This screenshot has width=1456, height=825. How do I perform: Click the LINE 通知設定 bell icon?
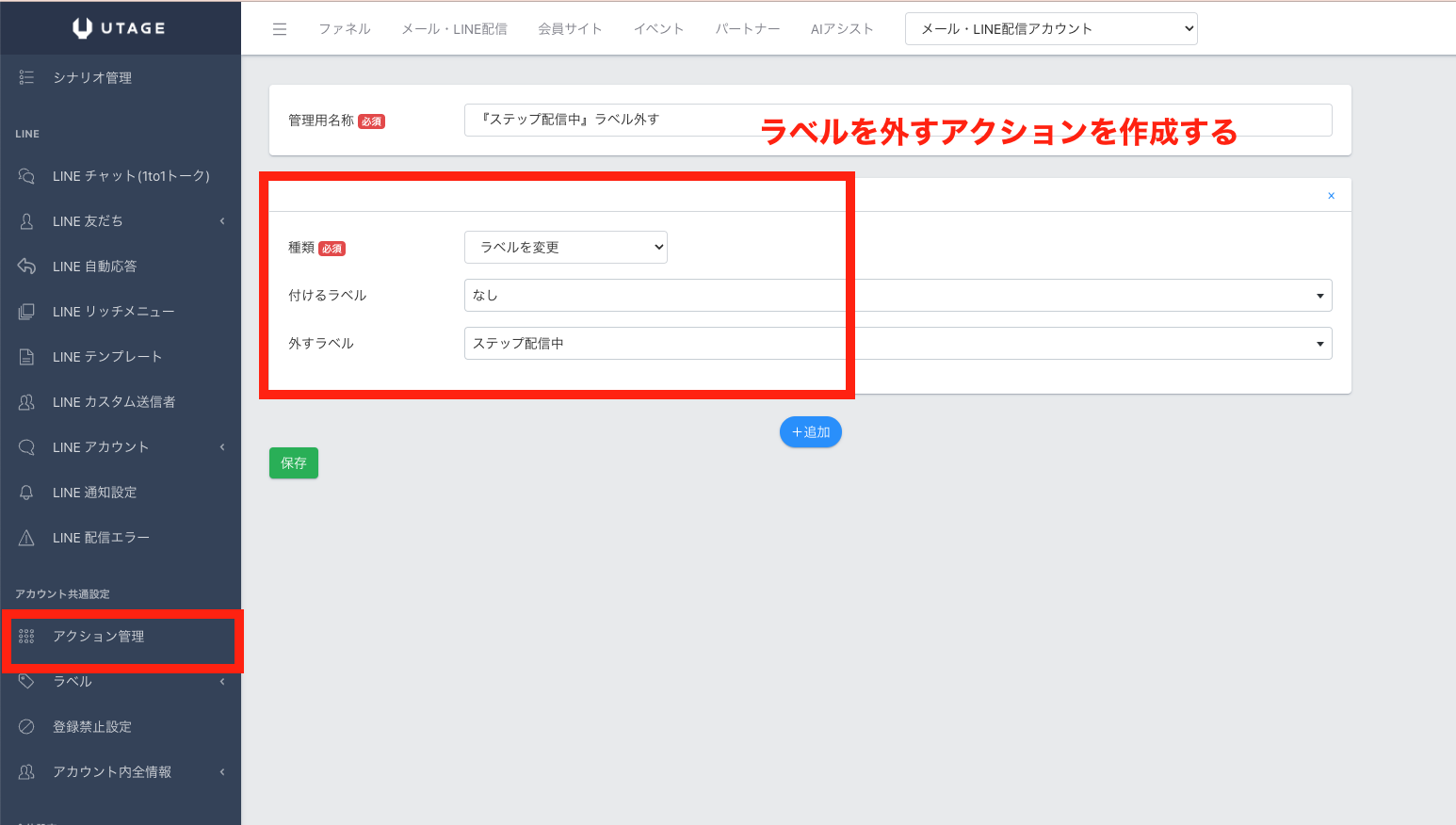coord(26,493)
